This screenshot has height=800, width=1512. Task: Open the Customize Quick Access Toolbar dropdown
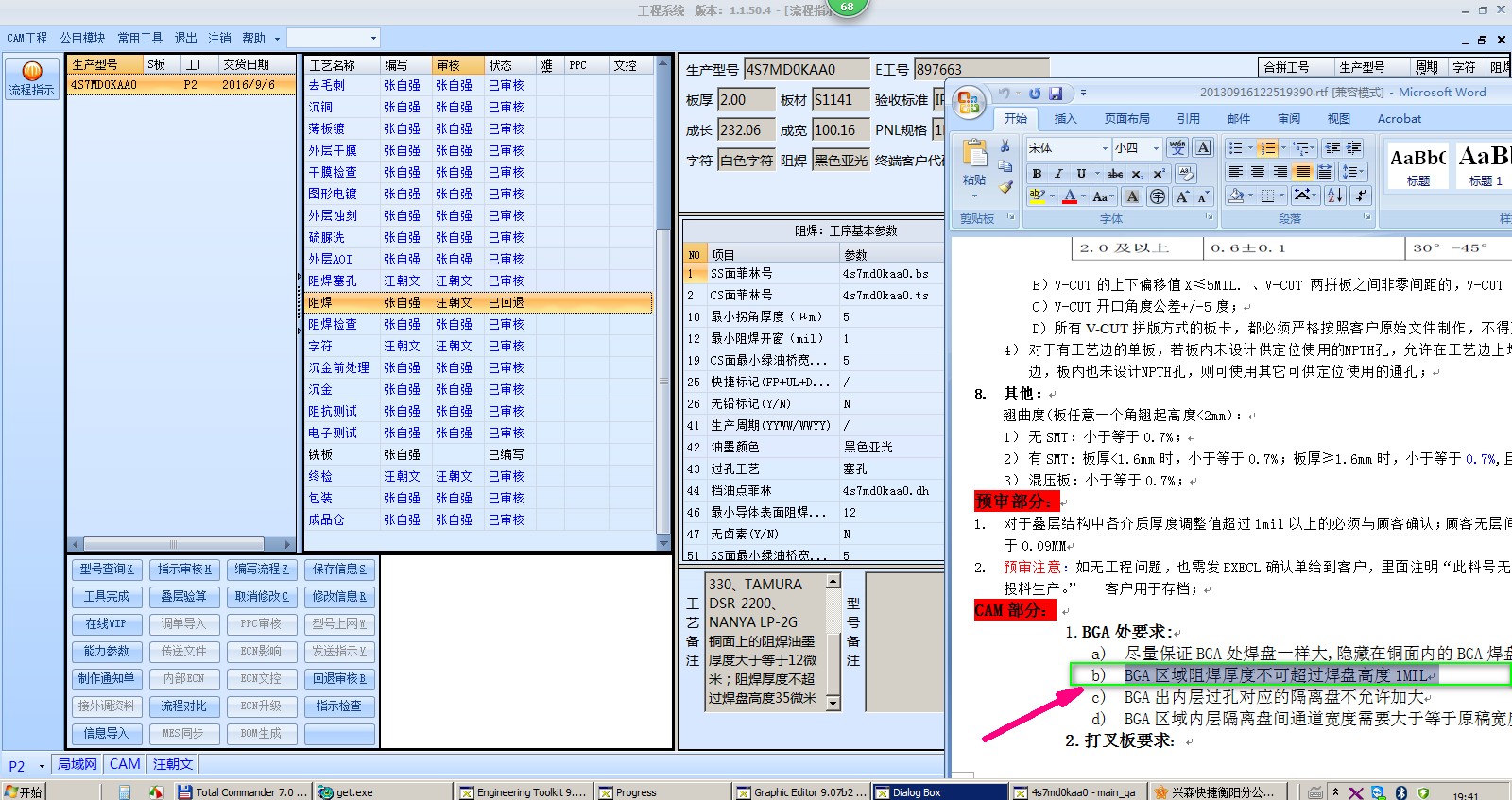click(1084, 93)
